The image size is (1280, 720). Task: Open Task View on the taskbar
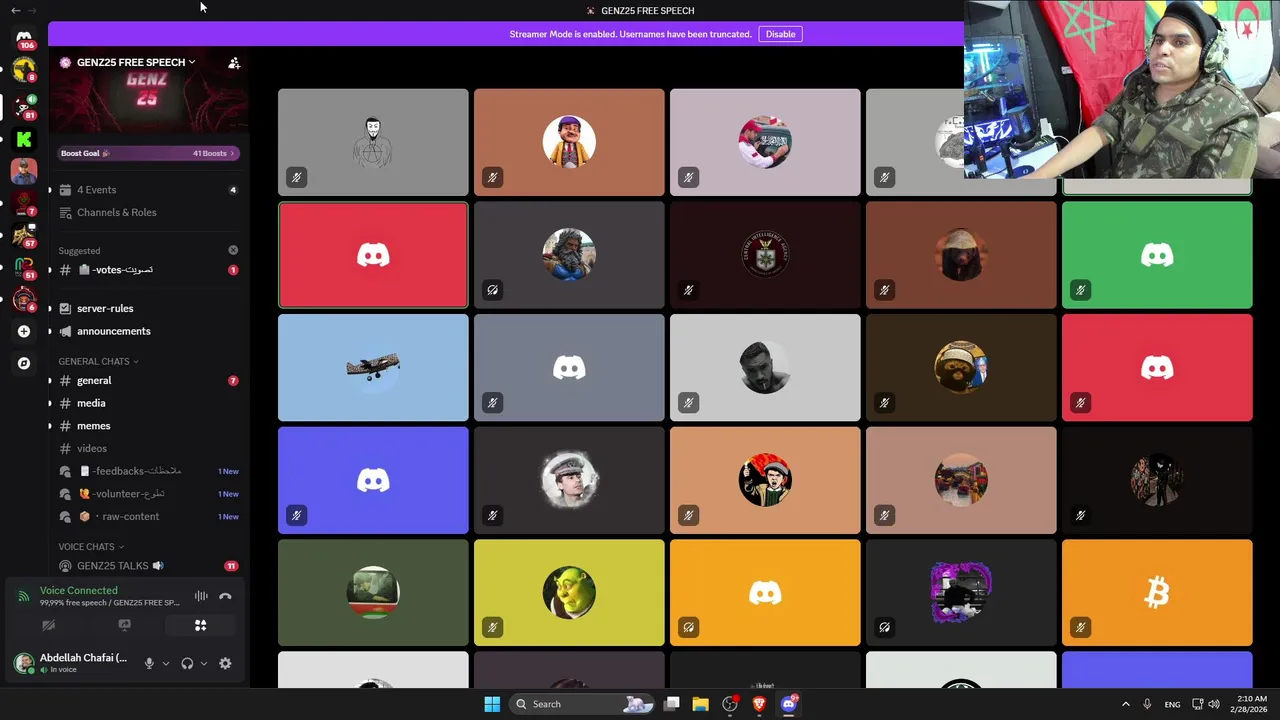click(672, 704)
